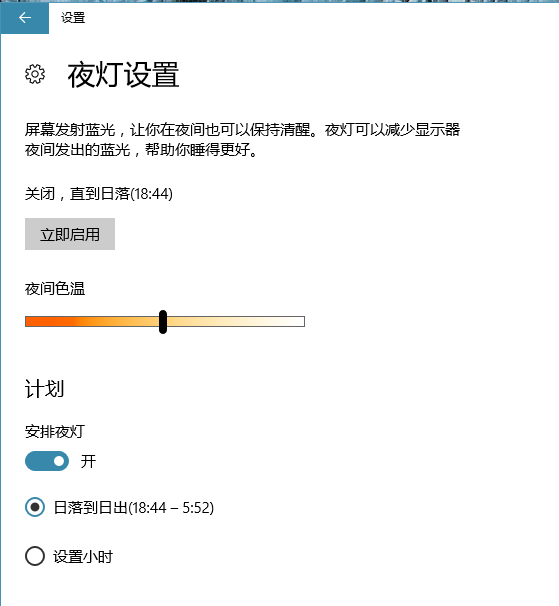Click the 立即启用 button
The width and height of the screenshot is (559, 606).
(70, 234)
